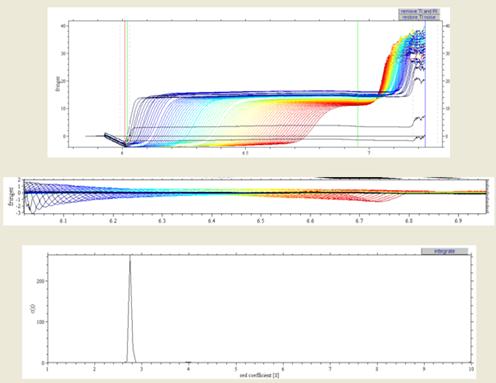Click the 5 tick on sedimentation axis
The image size is (496, 383).
click(x=236, y=369)
